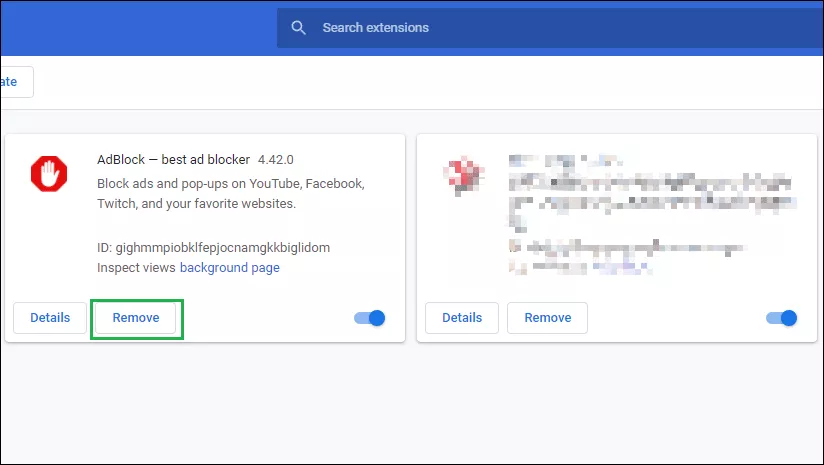Image resolution: width=824 pixels, height=465 pixels.
Task: Click the partially visible Update button
Action: [17, 82]
